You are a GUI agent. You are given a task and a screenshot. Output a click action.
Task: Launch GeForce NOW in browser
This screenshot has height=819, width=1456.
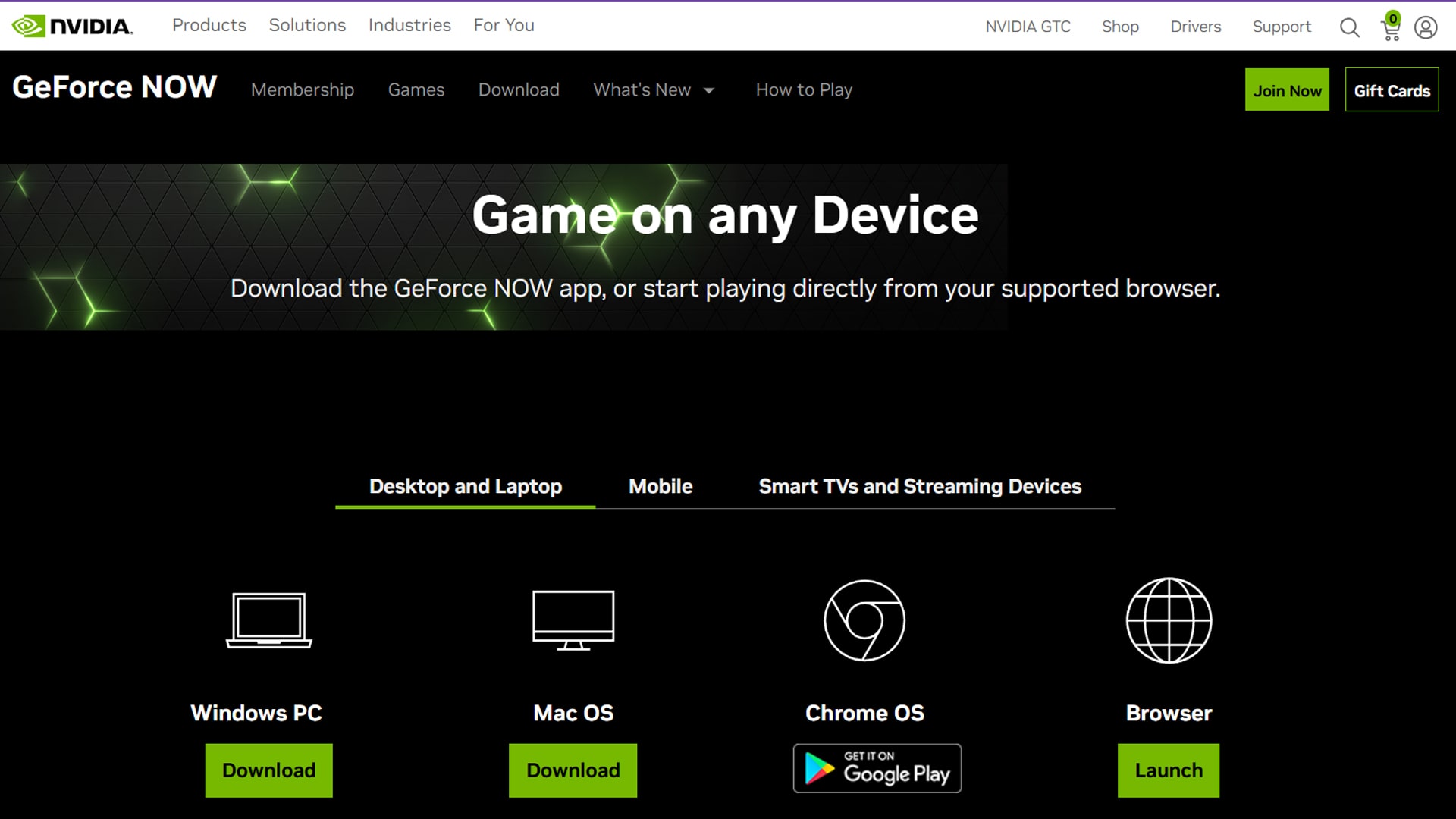coord(1168,769)
